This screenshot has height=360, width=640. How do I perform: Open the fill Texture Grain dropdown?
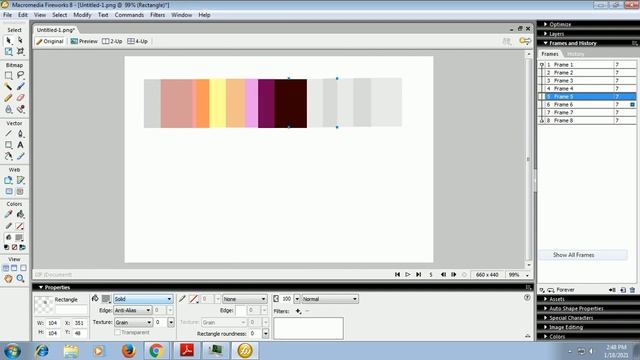tap(133, 322)
